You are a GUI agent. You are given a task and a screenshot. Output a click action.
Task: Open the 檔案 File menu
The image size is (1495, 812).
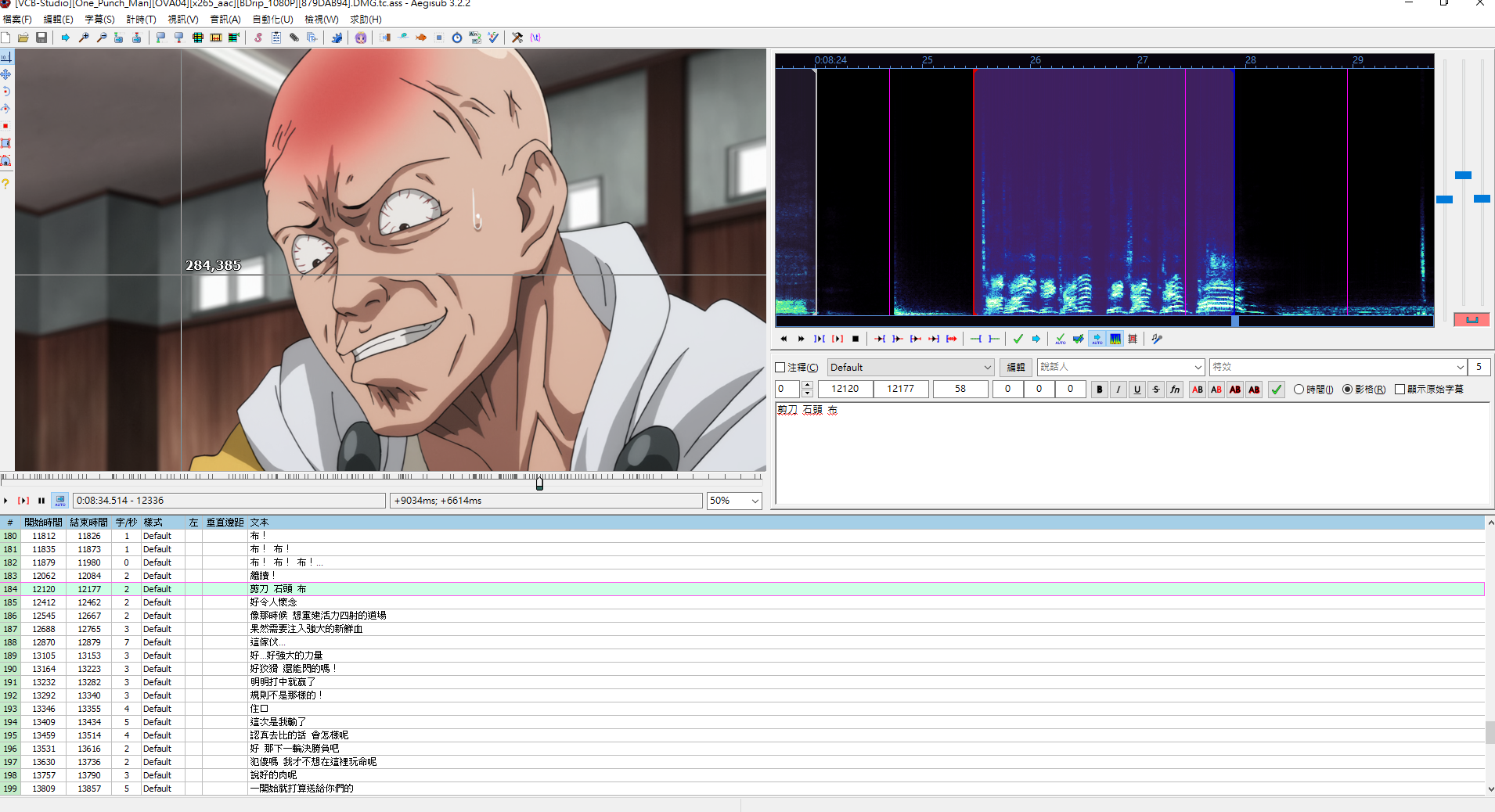[x=17, y=20]
